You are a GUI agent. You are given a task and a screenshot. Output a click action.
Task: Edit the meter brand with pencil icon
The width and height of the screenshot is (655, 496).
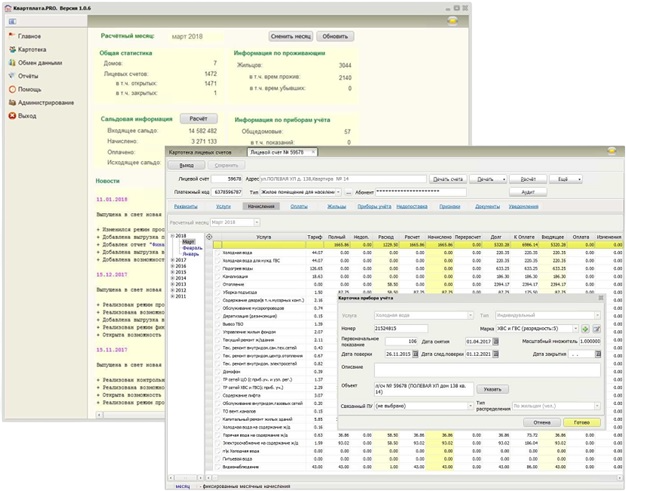597,329
